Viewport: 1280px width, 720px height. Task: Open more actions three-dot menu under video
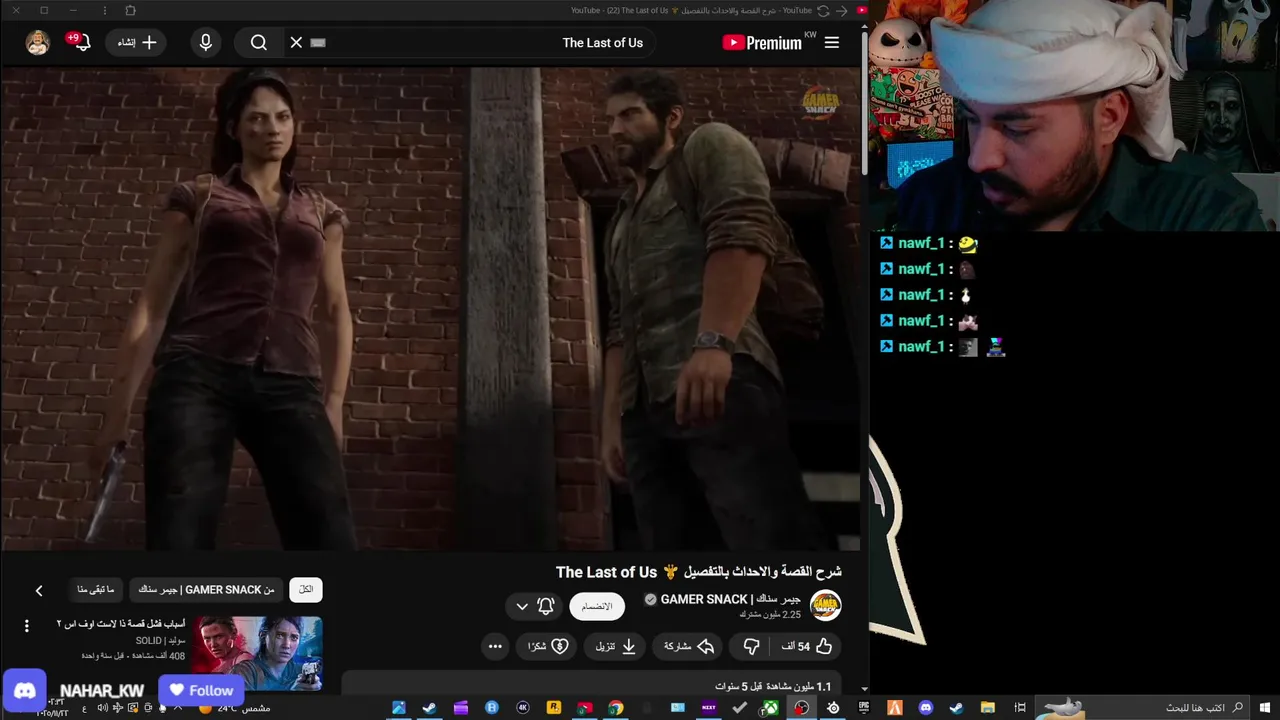click(x=495, y=646)
